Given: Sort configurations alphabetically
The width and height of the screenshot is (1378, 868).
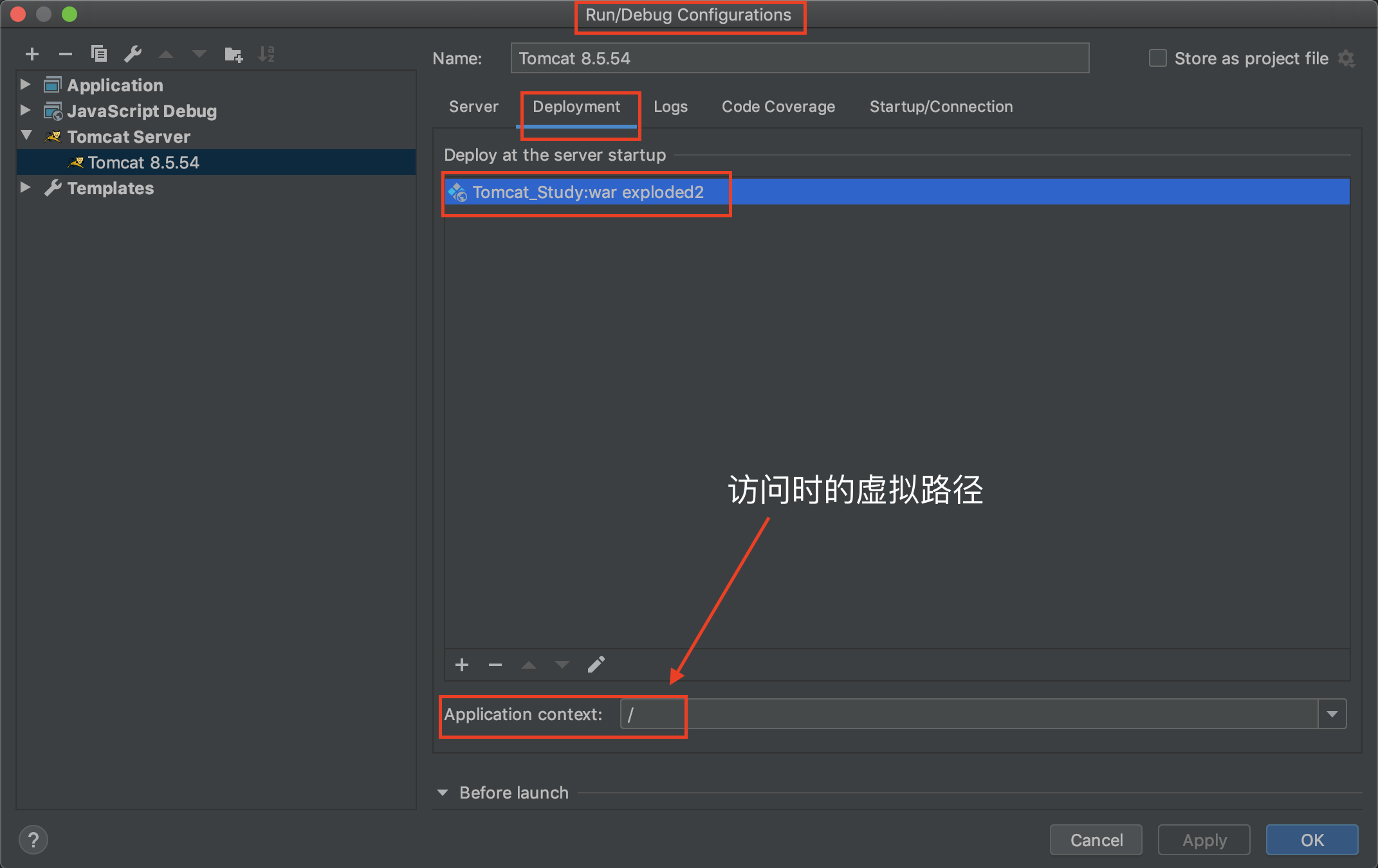Looking at the screenshot, I should [266, 55].
